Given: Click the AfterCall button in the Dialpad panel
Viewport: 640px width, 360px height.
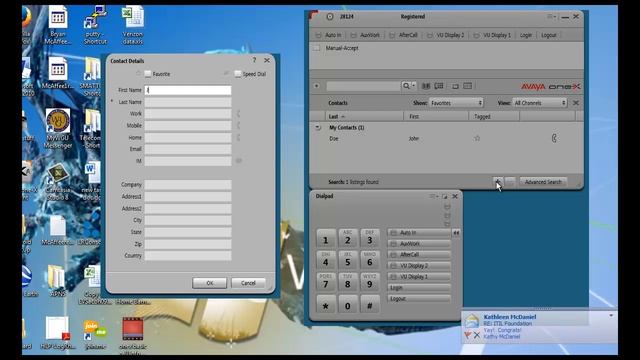Looking at the screenshot, I should tap(419, 255).
